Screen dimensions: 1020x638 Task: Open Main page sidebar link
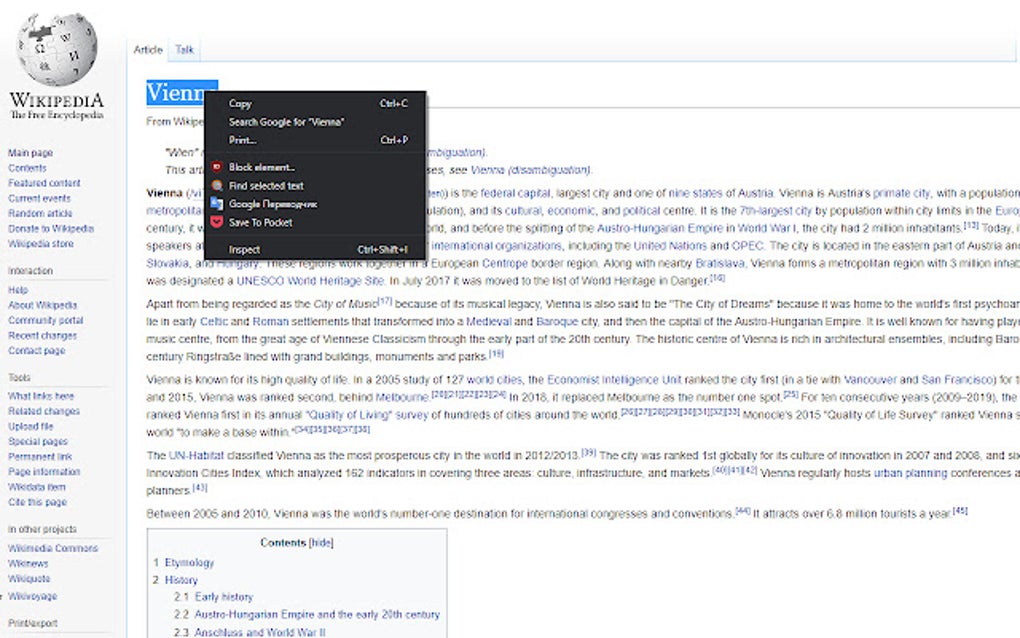[31, 153]
